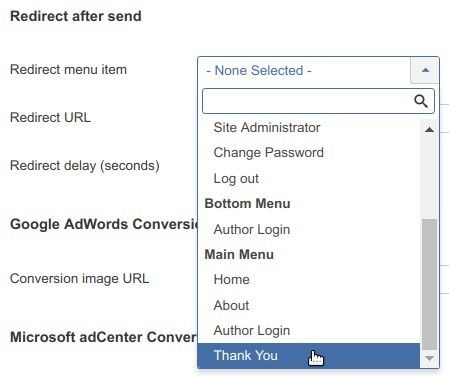
Task: Collapse dropdown with the up-arrow toggle
Action: click(x=425, y=70)
